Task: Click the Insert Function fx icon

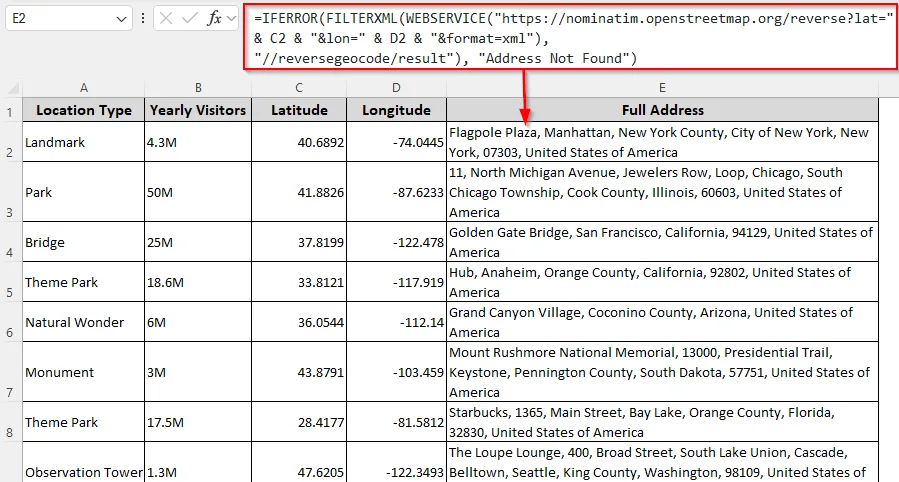Action: click(214, 18)
